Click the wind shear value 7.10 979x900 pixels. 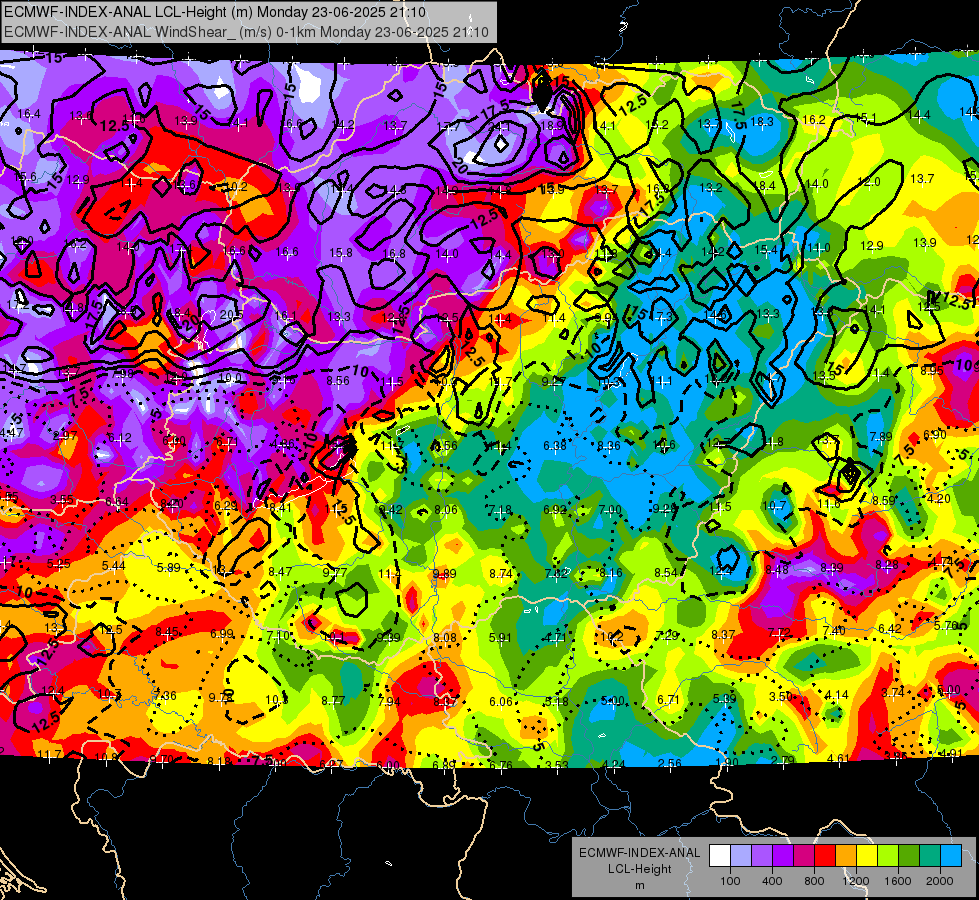[x=278, y=636]
